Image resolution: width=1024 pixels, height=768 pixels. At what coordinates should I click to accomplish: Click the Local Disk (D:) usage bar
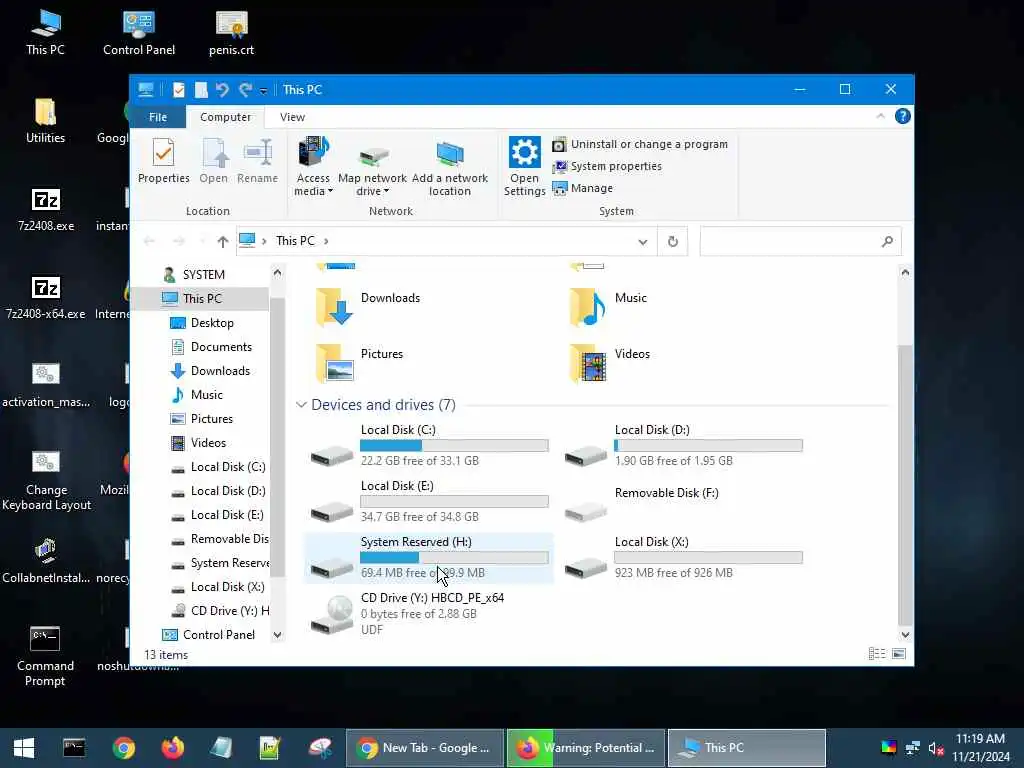[x=708, y=446]
